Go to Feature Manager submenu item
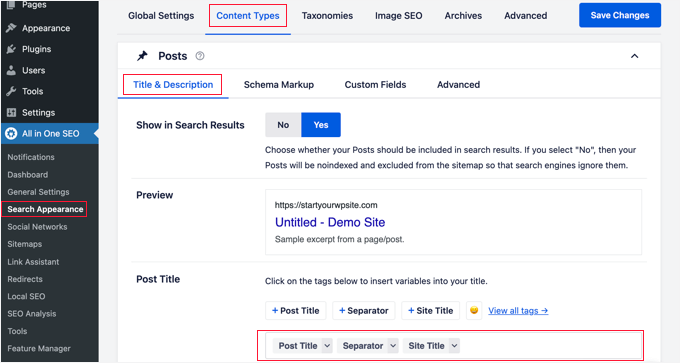The width and height of the screenshot is (680, 363). point(39,348)
